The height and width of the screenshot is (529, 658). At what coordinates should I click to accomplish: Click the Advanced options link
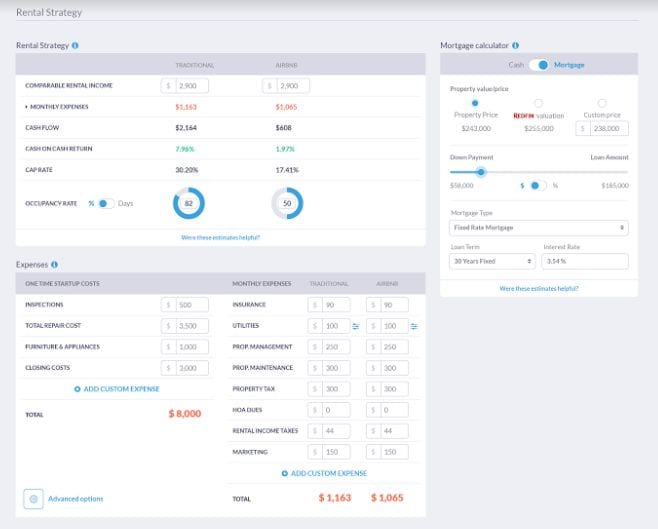click(x=76, y=498)
